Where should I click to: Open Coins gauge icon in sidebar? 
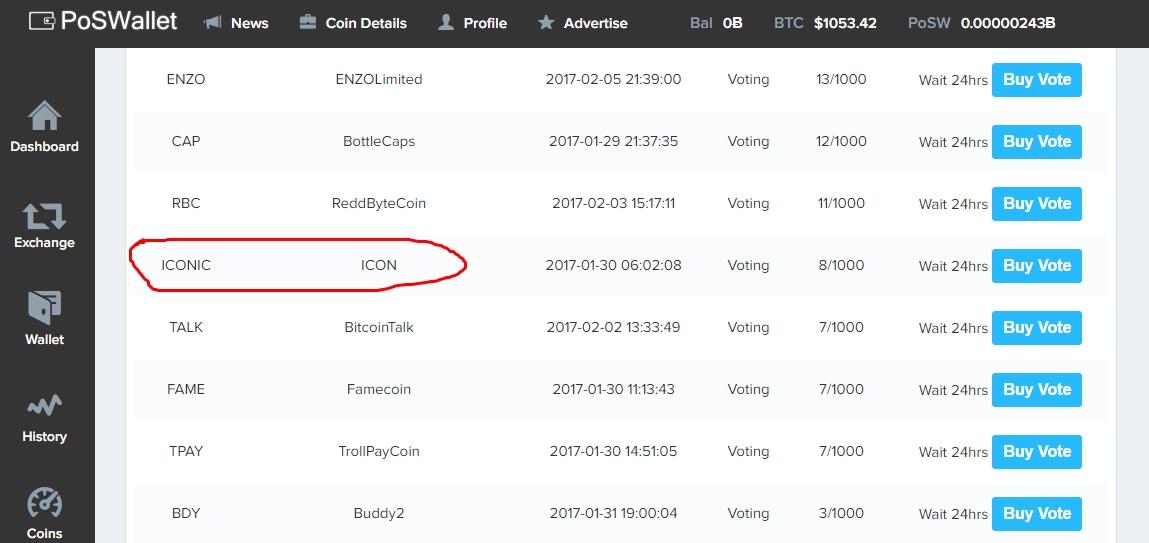44,502
